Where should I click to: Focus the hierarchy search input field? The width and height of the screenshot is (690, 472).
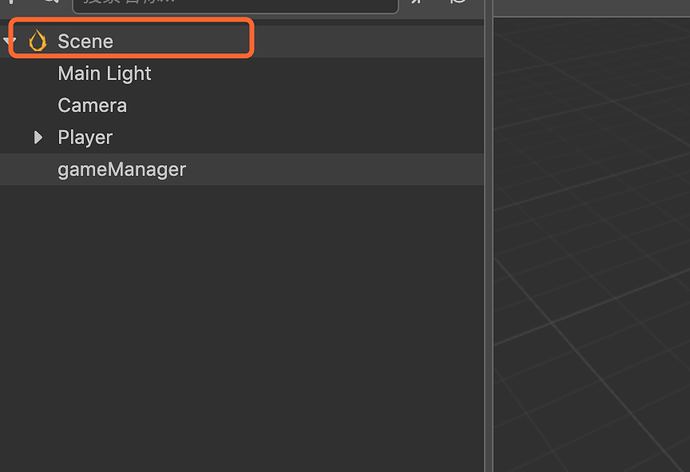[x=235, y=3]
